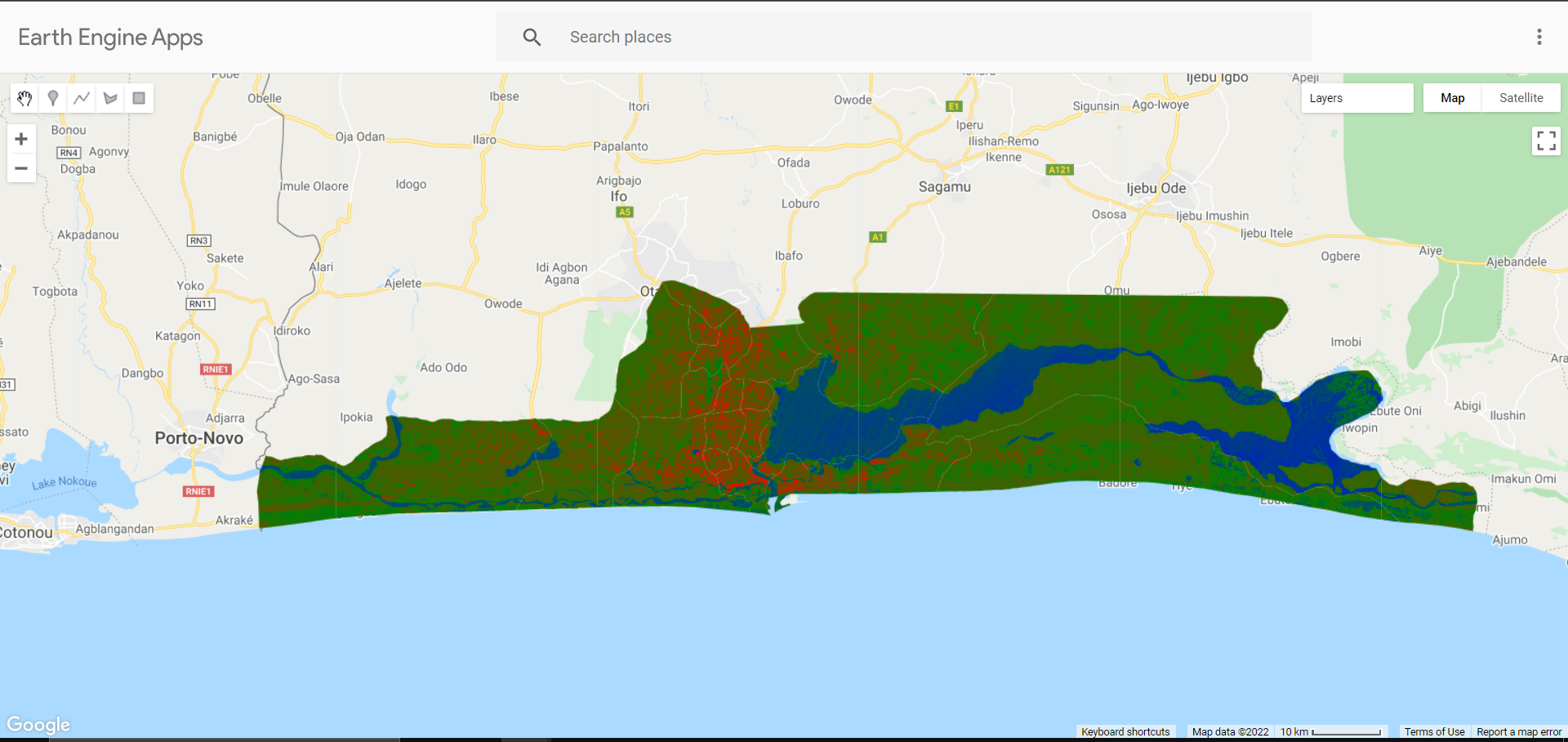Toggle fullscreen map mode
1568x742 pixels.
coord(1546,141)
